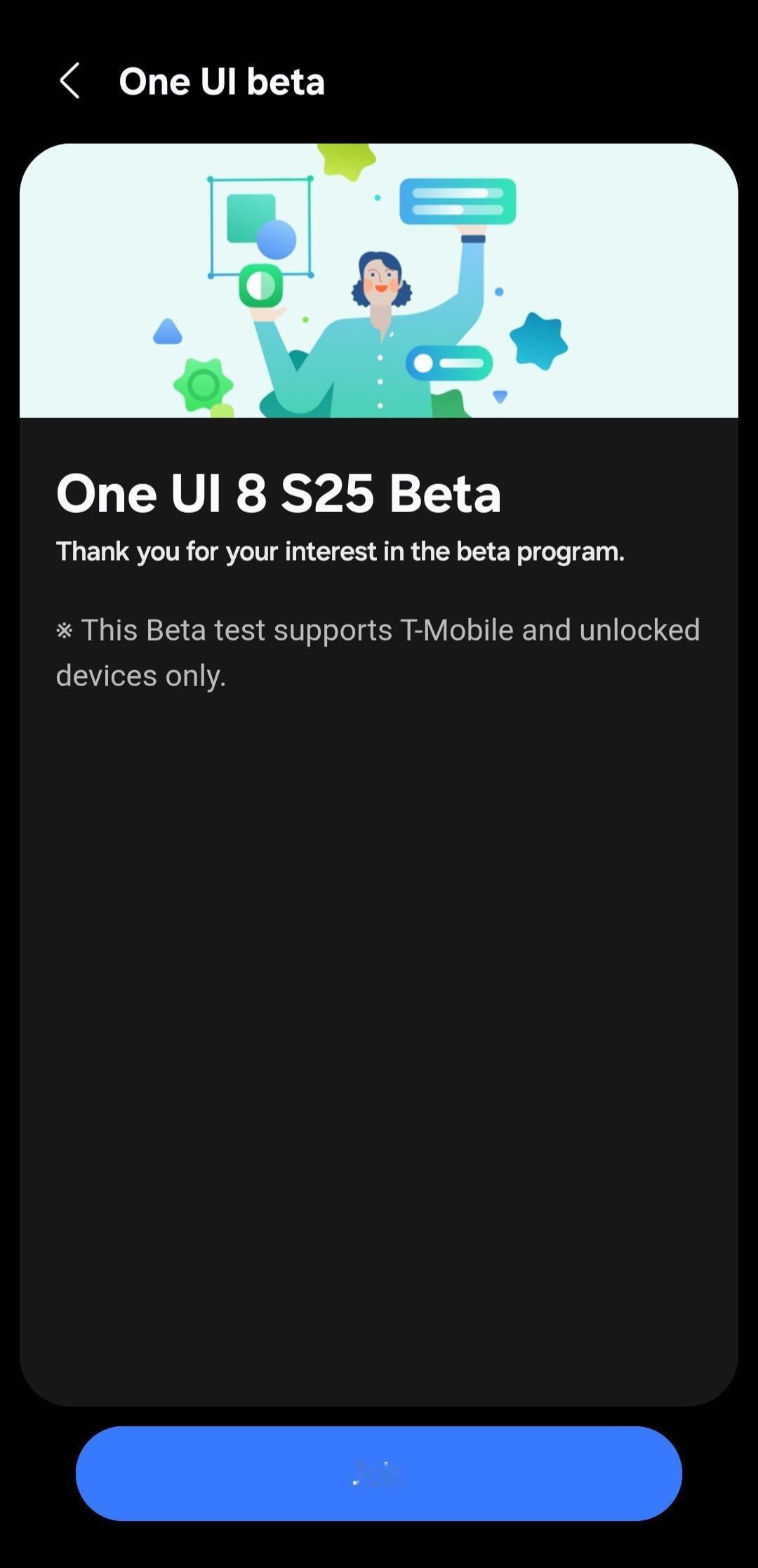The width and height of the screenshot is (758, 1568).
Task: Click the teal badge shape beside toggle graphic
Action: [x=538, y=342]
